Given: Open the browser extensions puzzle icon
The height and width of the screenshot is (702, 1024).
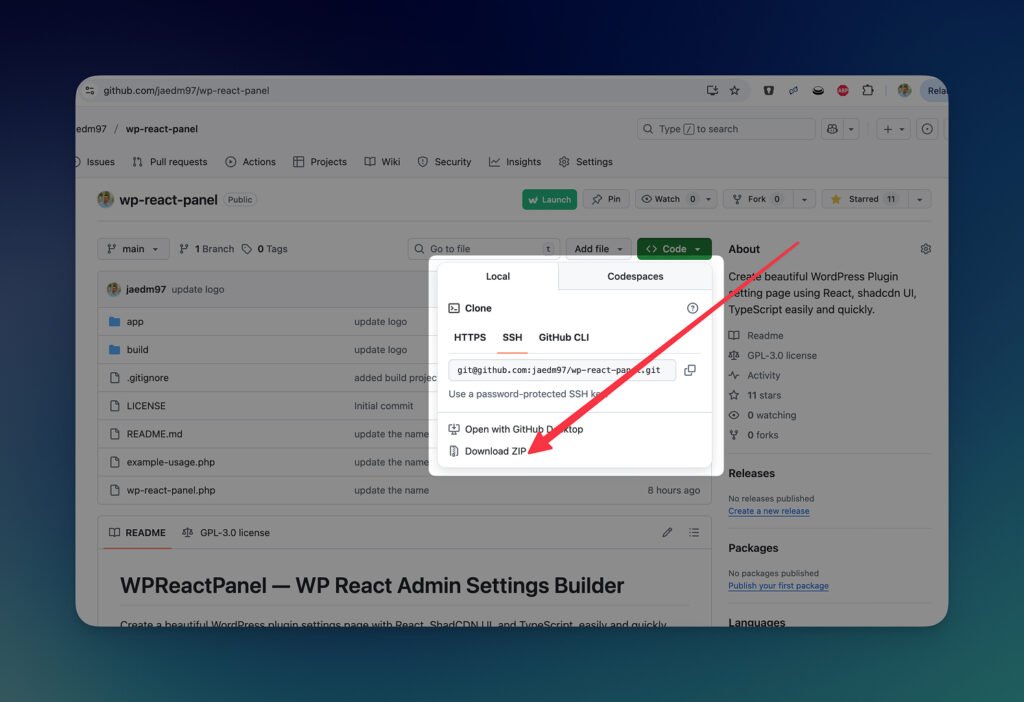Looking at the screenshot, I should [x=867, y=90].
